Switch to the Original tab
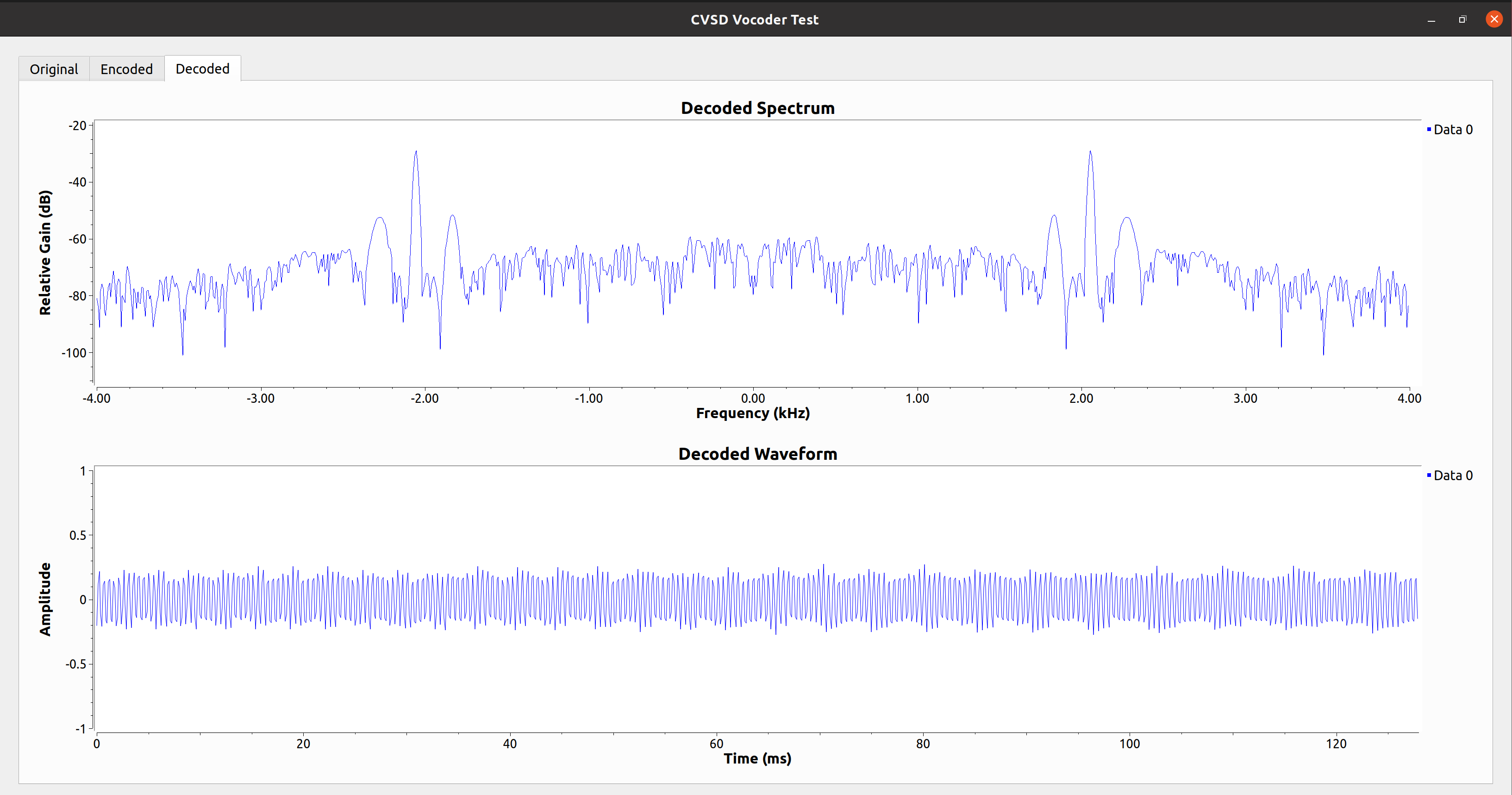This screenshot has width=1512, height=795. coord(53,69)
